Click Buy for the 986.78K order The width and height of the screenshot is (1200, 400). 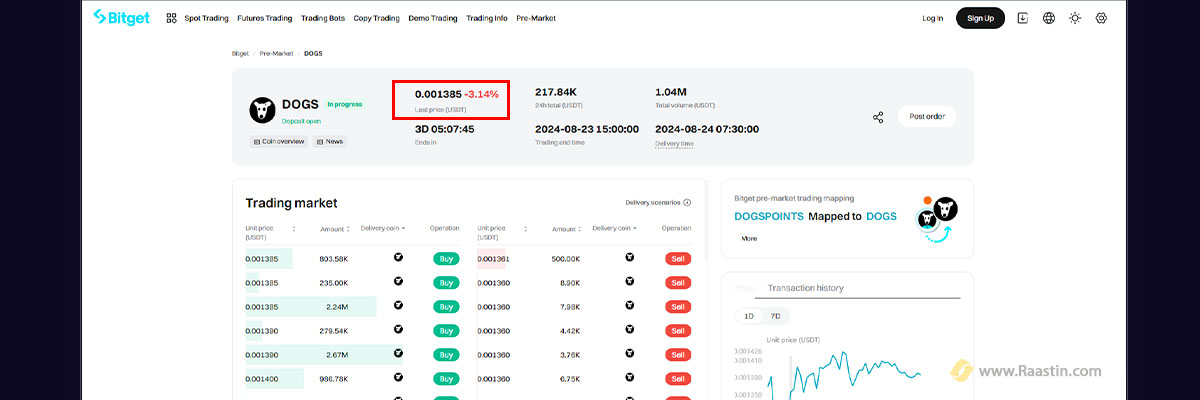coord(446,378)
